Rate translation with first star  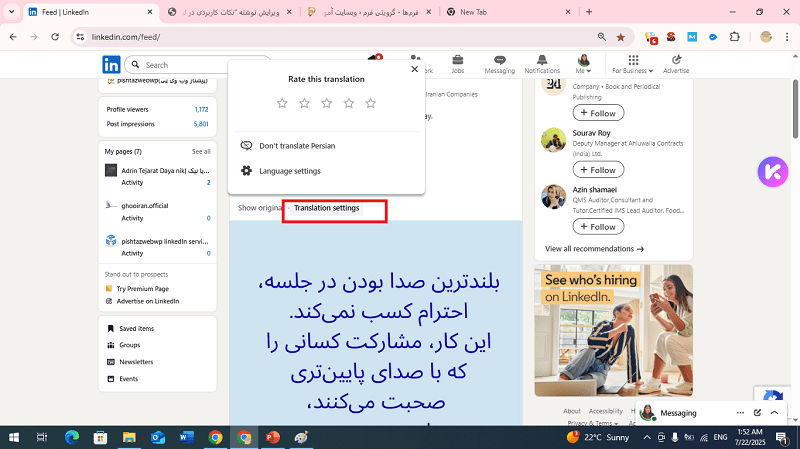pyautogui.click(x=282, y=104)
